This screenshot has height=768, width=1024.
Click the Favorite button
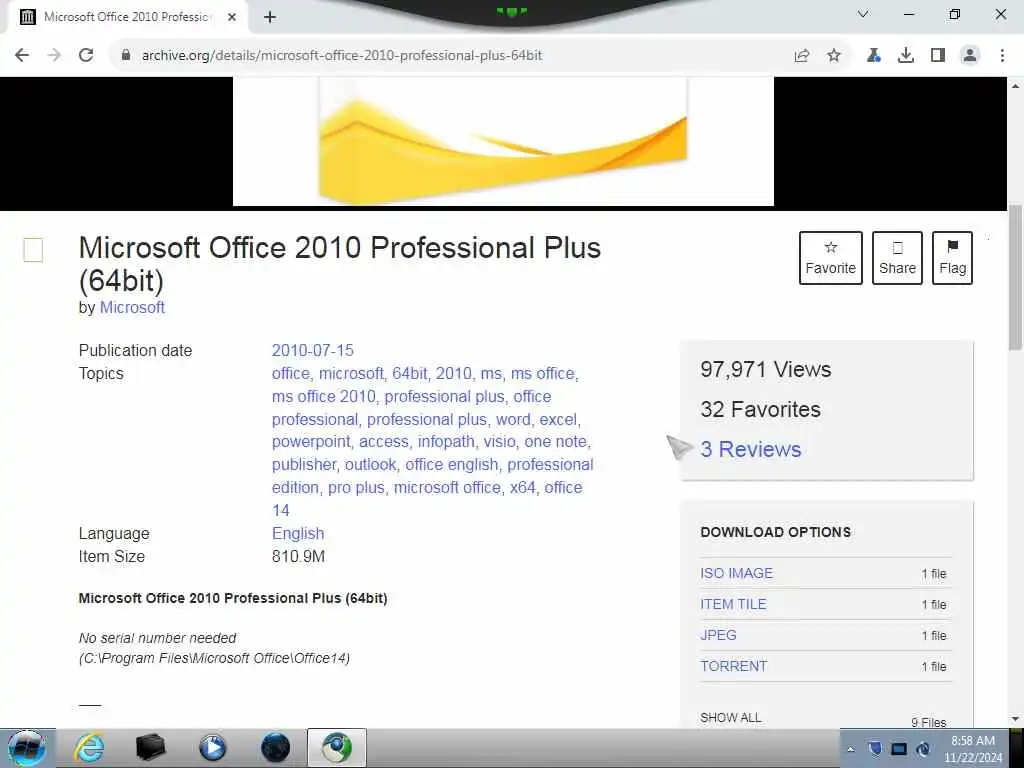[831, 258]
